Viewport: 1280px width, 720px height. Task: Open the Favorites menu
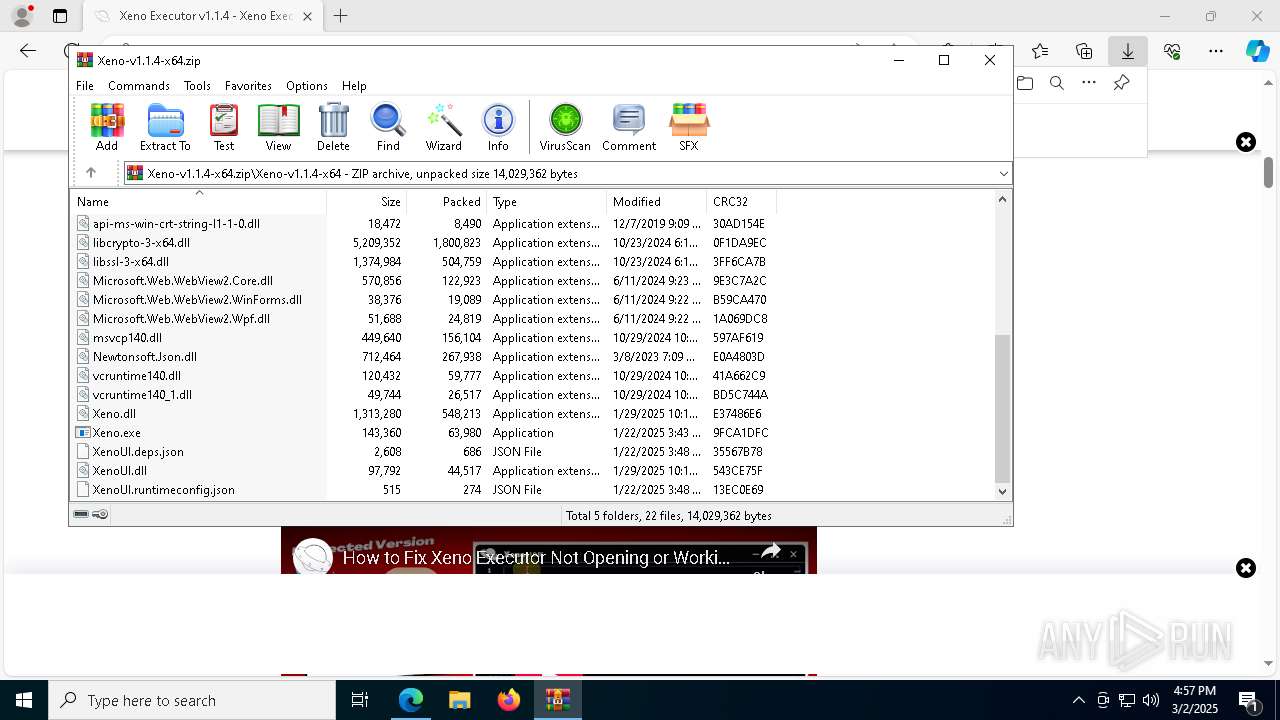coord(248,86)
